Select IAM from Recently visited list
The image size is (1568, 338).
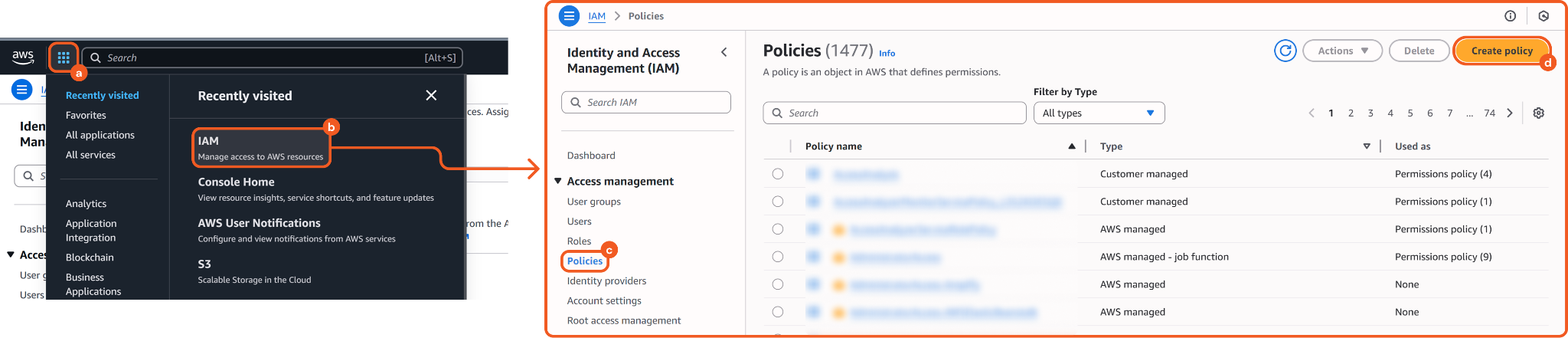[260, 148]
